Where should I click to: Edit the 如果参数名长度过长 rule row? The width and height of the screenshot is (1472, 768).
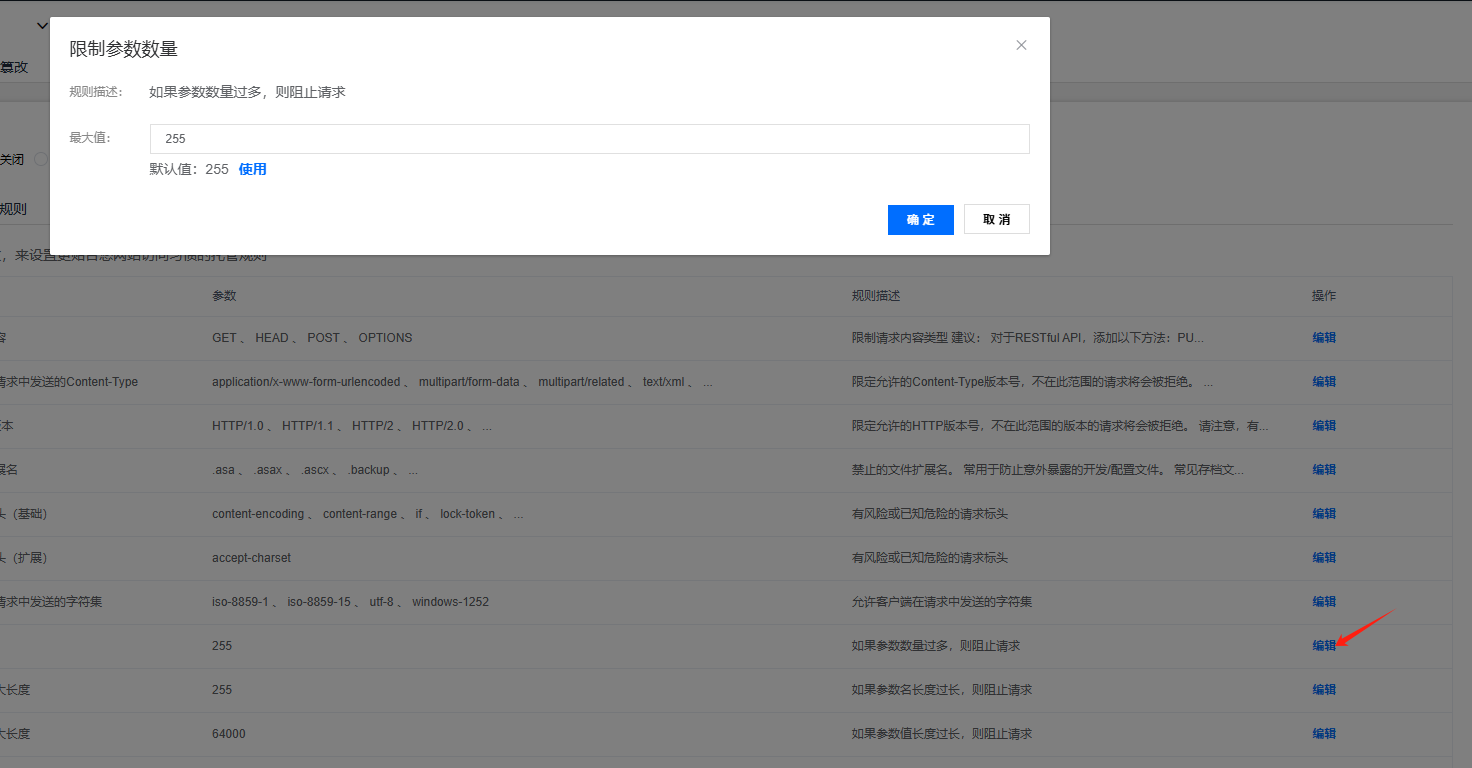point(1324,690)
